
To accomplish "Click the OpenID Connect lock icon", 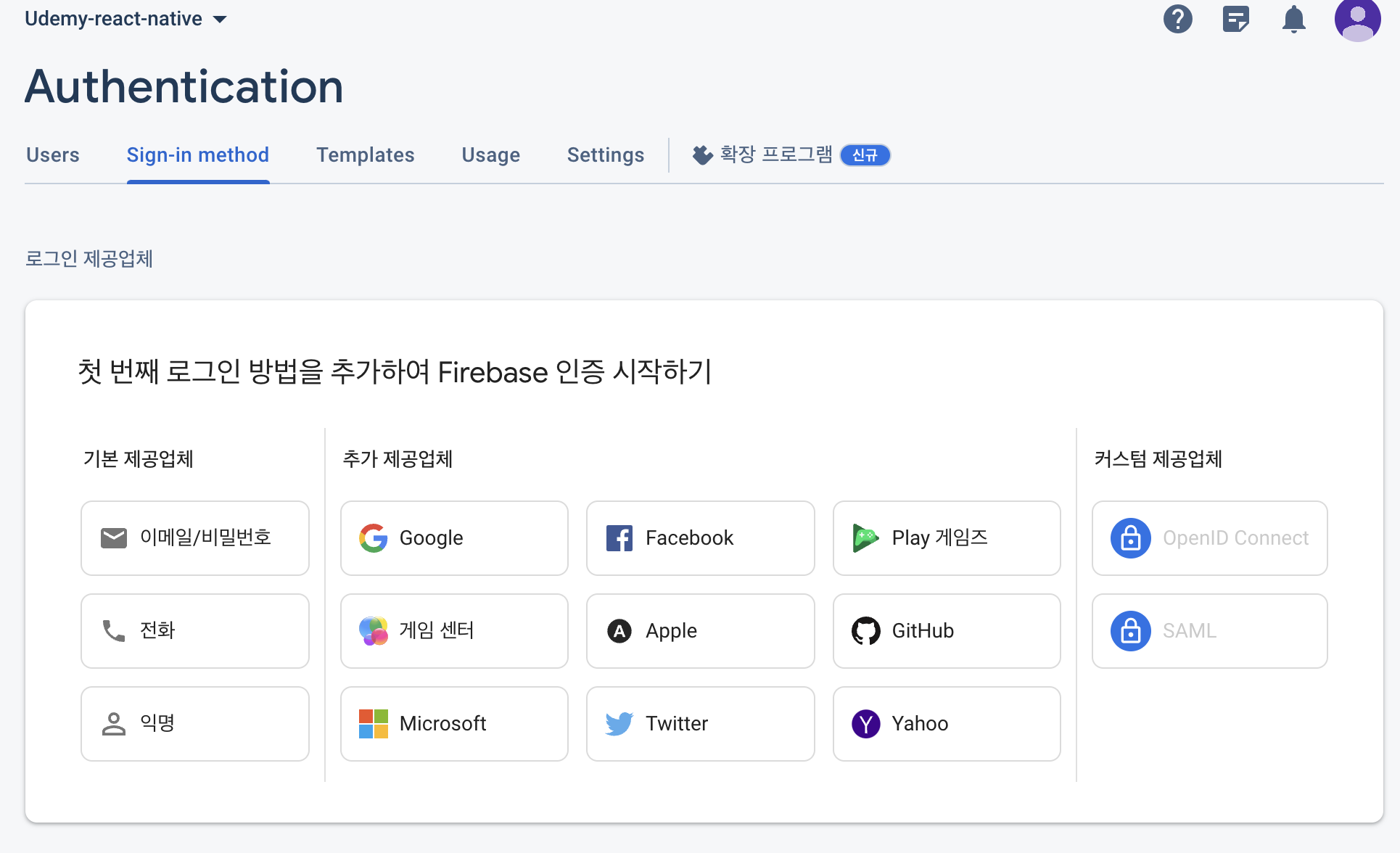I will tap(1131, 538).
